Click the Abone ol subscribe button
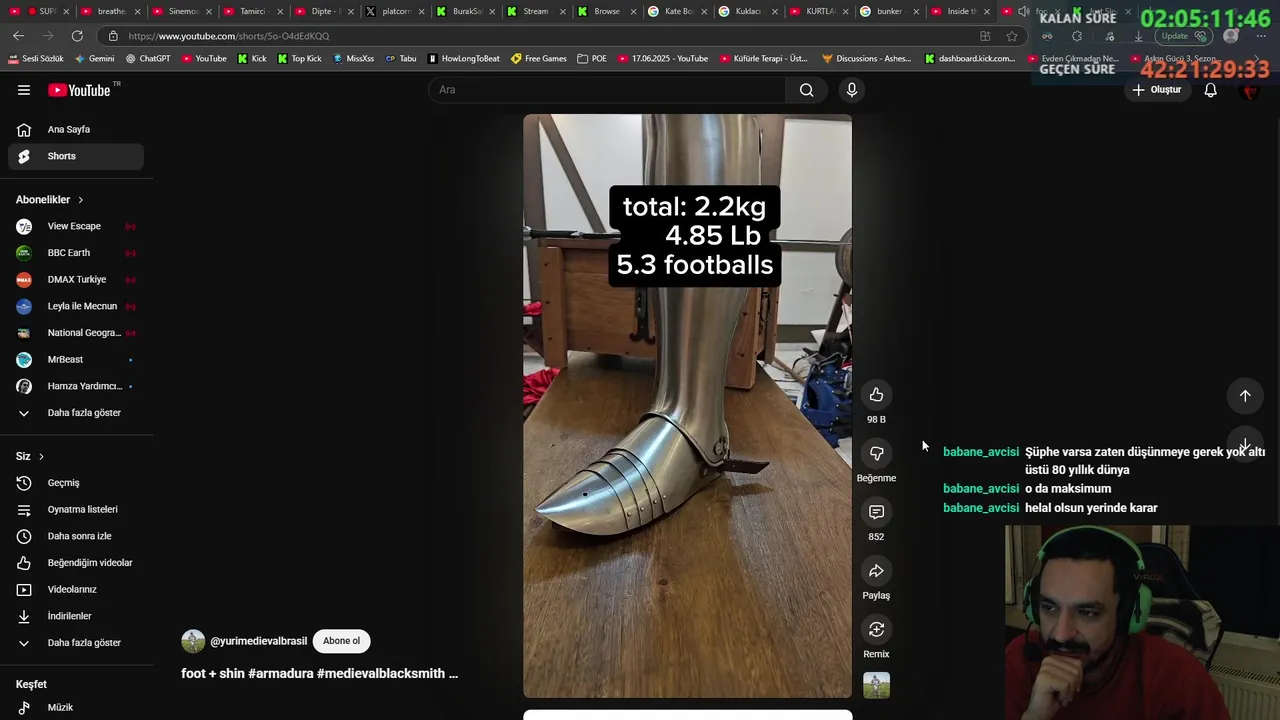 point(341,641)
